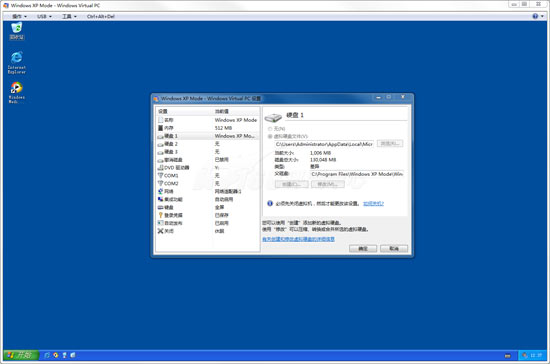550x364 pixels.
Task: Select the DVD drive setting row
Action: pyautogui.click(x=208, y=168)
